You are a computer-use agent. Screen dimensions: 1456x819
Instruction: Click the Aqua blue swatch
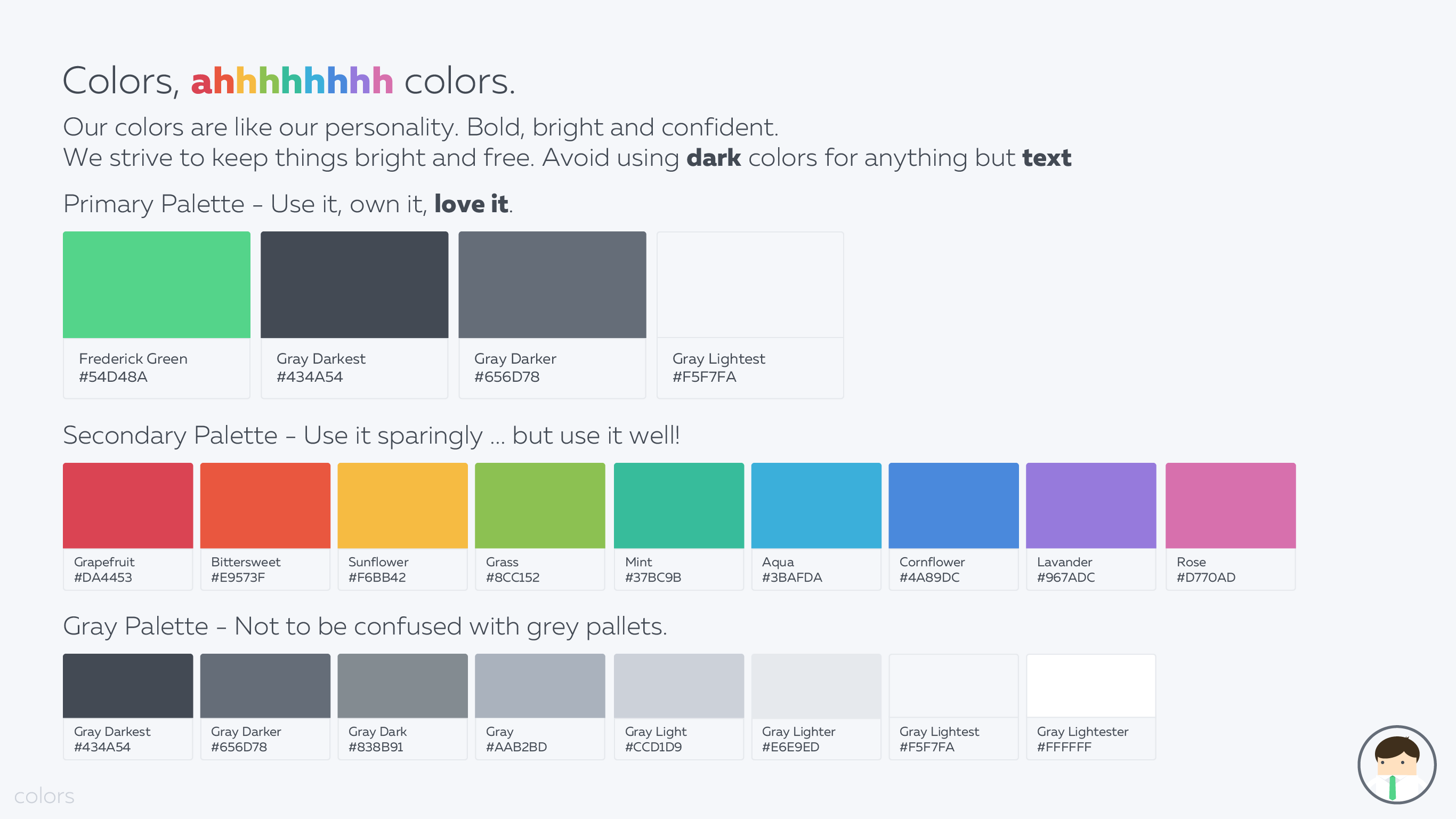(815, 505)
